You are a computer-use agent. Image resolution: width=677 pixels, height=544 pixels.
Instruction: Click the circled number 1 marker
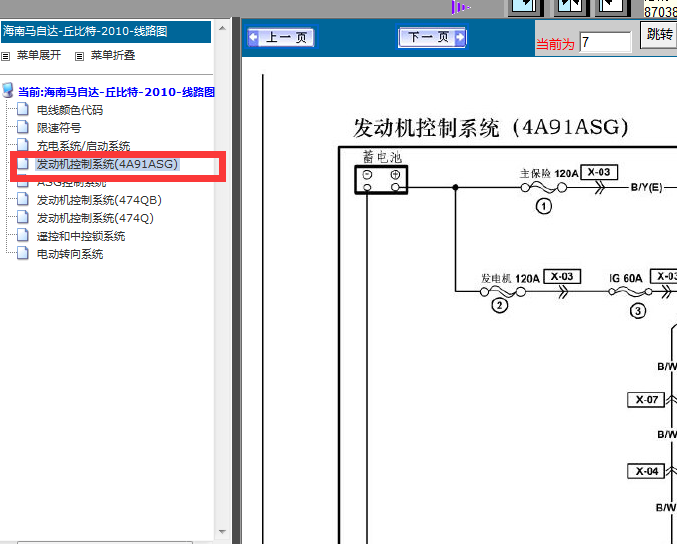tap(544, 206)
